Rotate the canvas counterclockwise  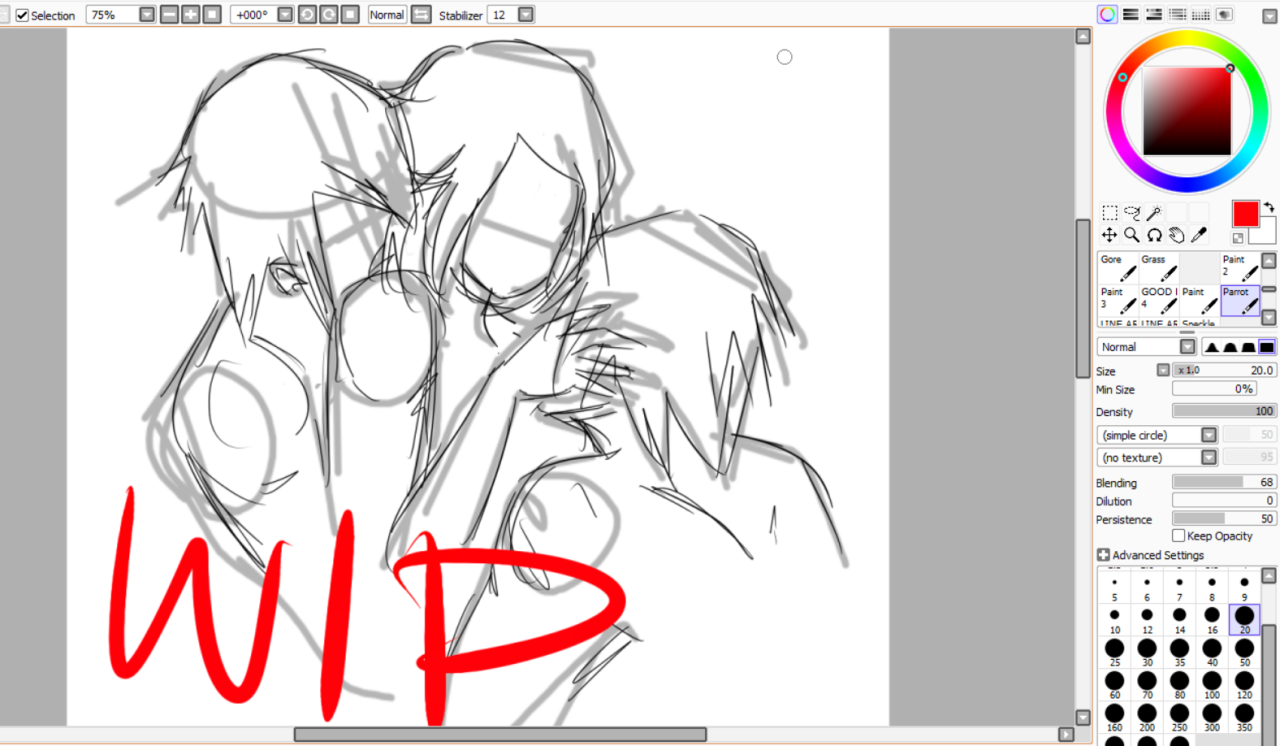click(306, 15)
